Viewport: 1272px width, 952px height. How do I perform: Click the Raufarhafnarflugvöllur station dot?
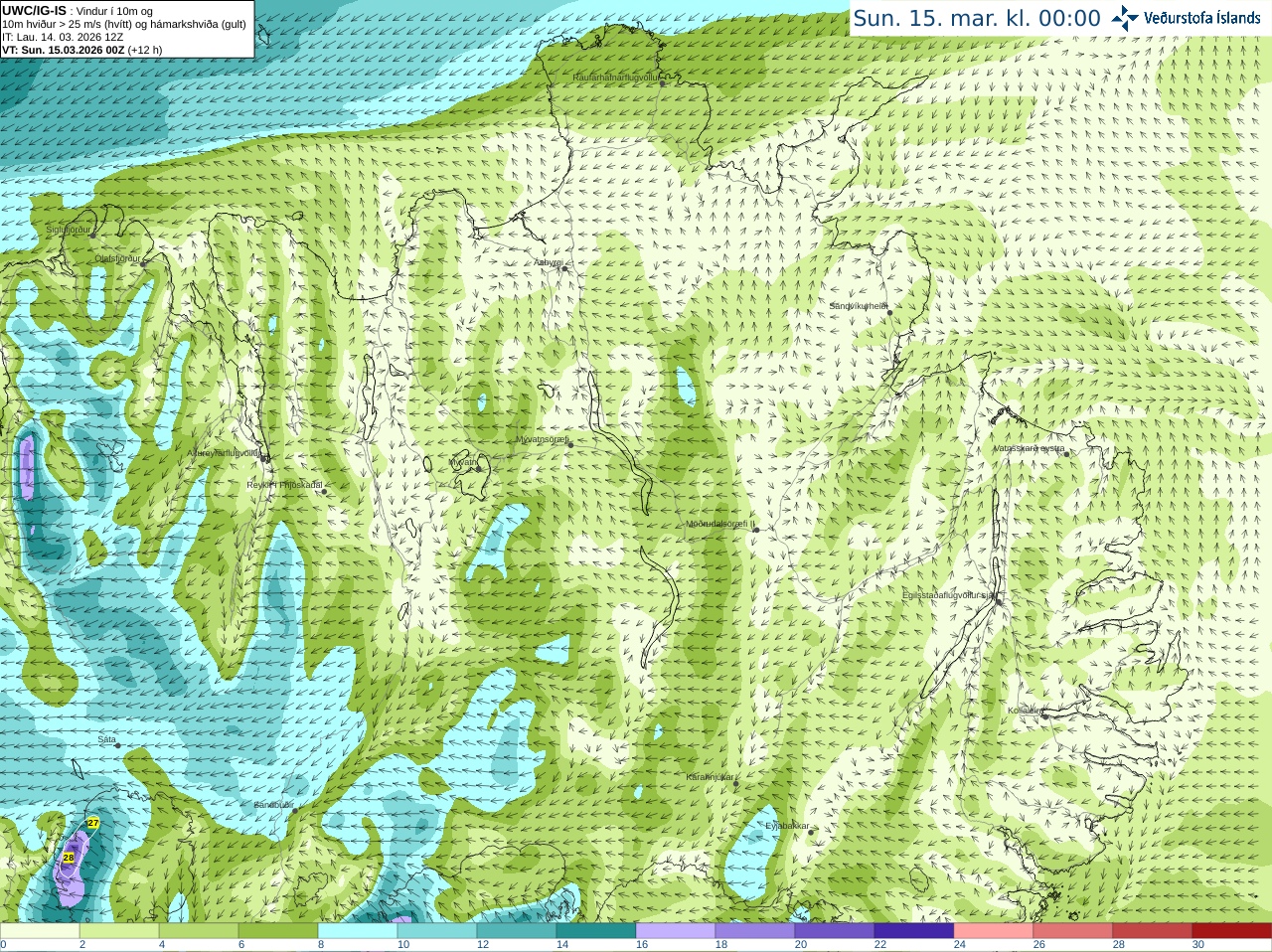[x=663, y=83]
